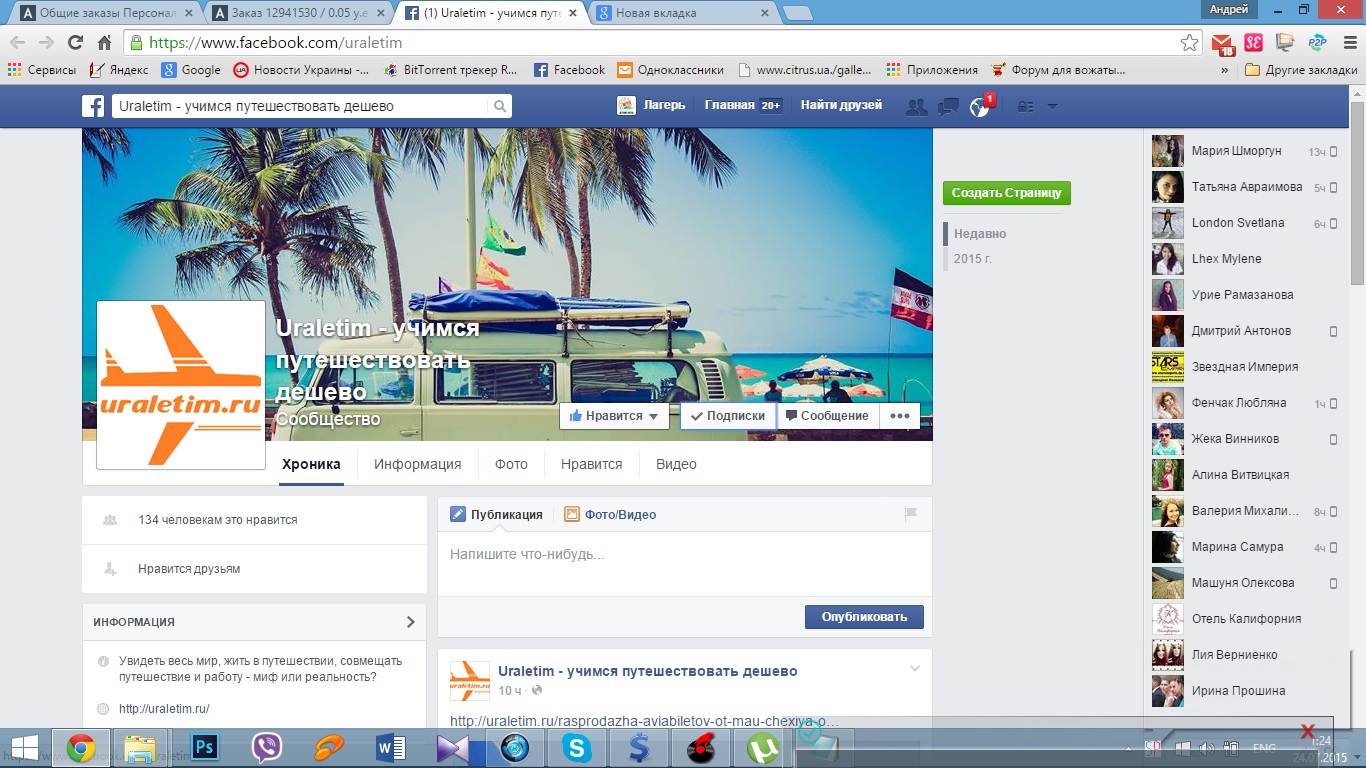Open the http://uraletim.ru/ link in info
The height and width of the screenshot is (768, 1366).
click(164, 709)
